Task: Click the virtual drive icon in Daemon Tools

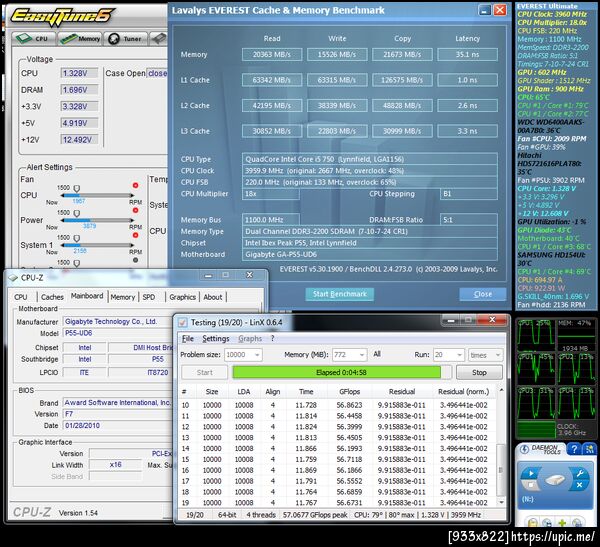Action: [555, 479]
